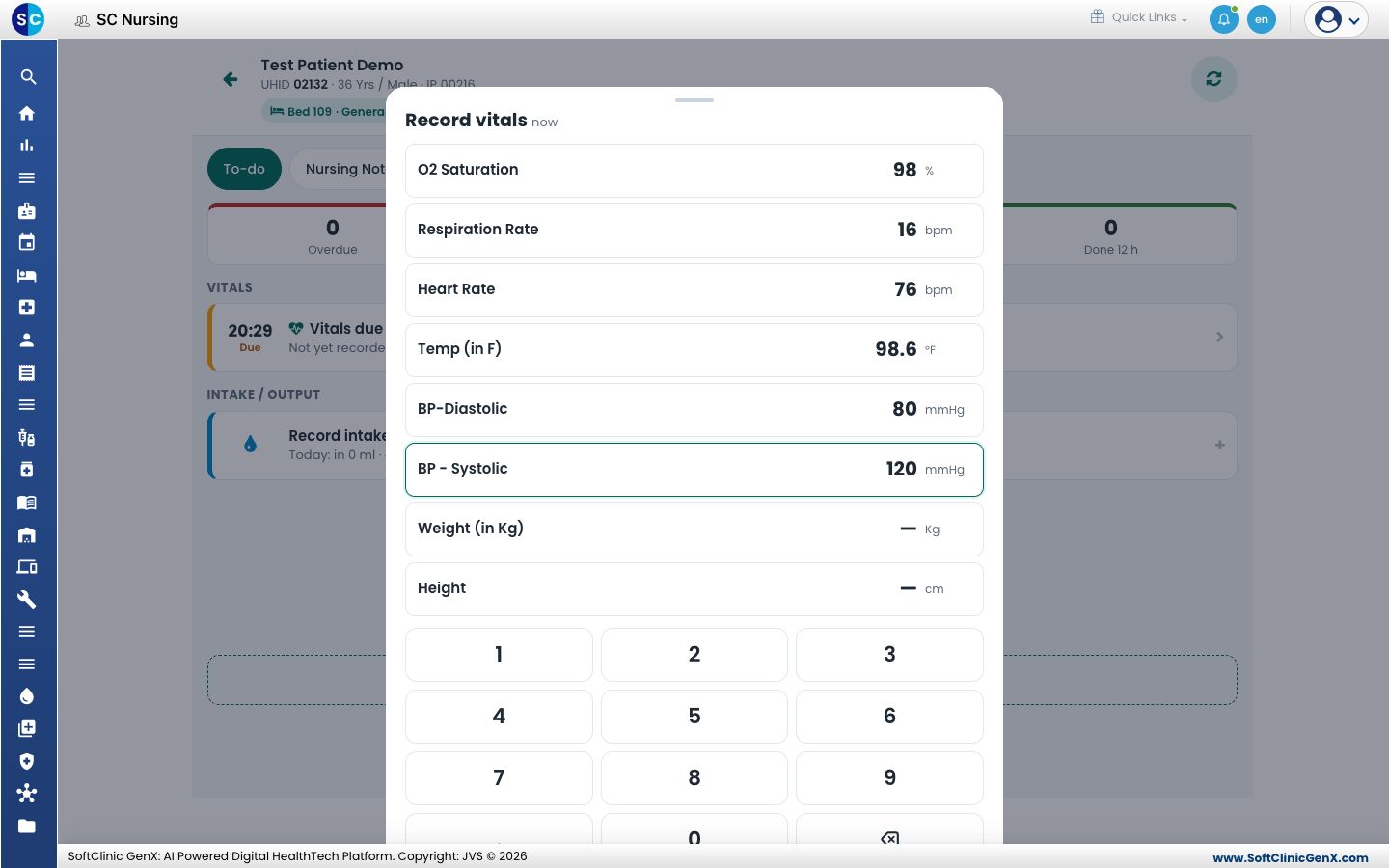Image resolution: width=1389 pixels, height=868 pixels.
Task: Select the BP-Diastolic field
Action: (694, 410)
